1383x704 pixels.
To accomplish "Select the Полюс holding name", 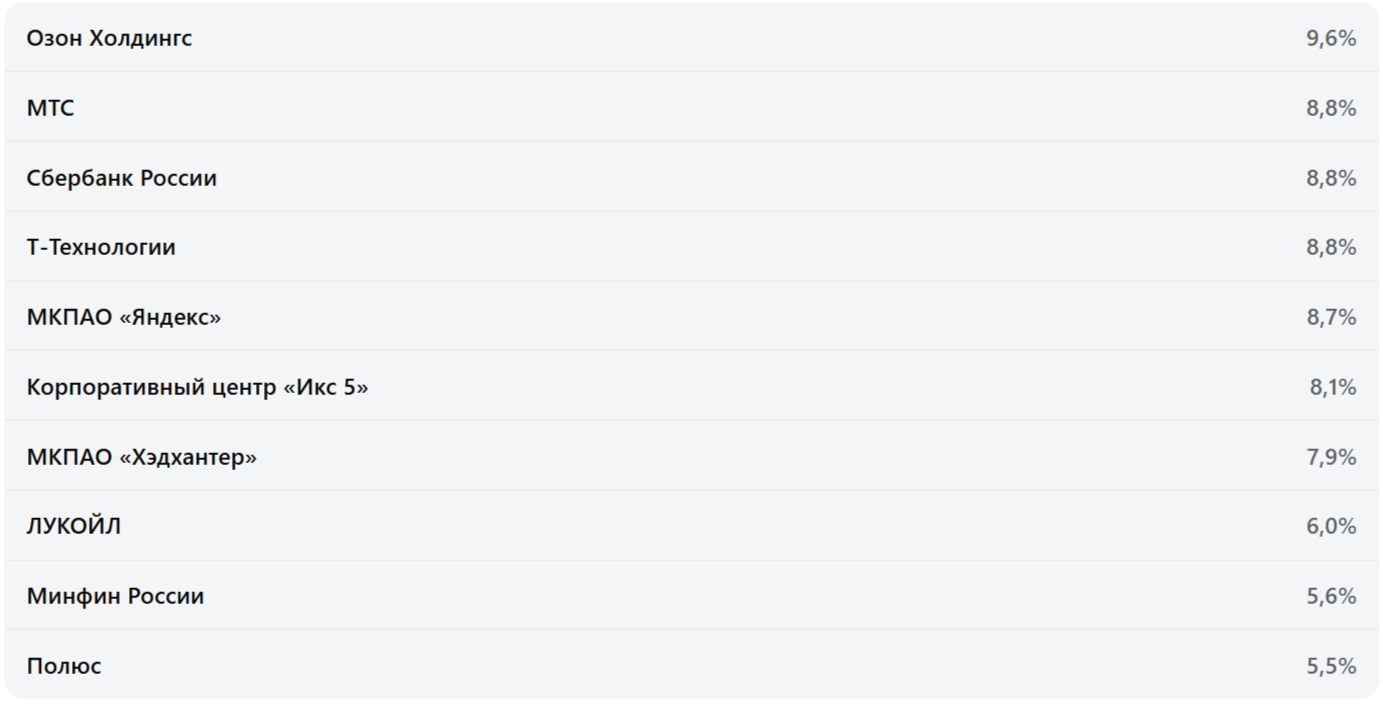I will point(64,666).
